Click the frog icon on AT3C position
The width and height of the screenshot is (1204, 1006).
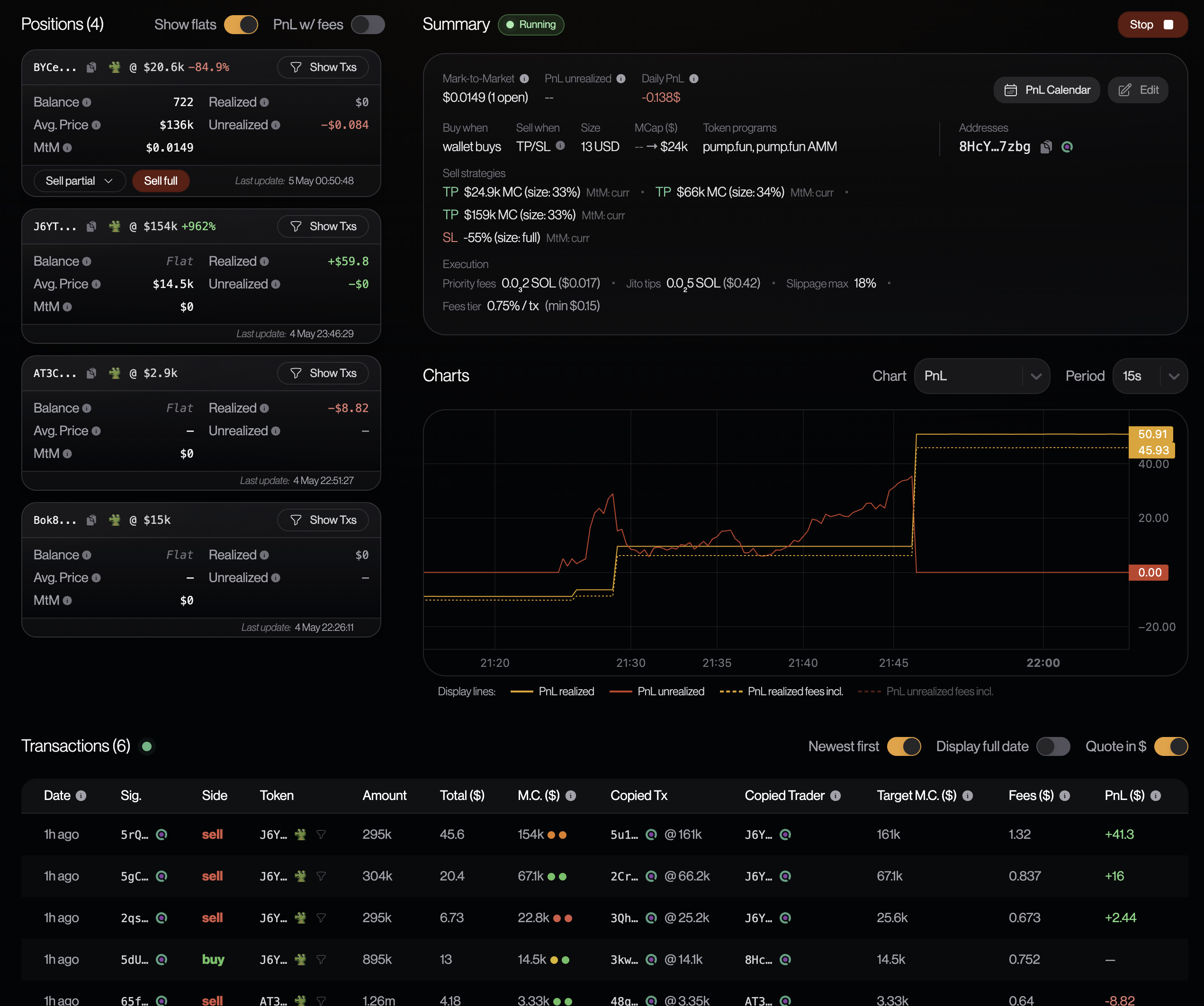[115, 373]
